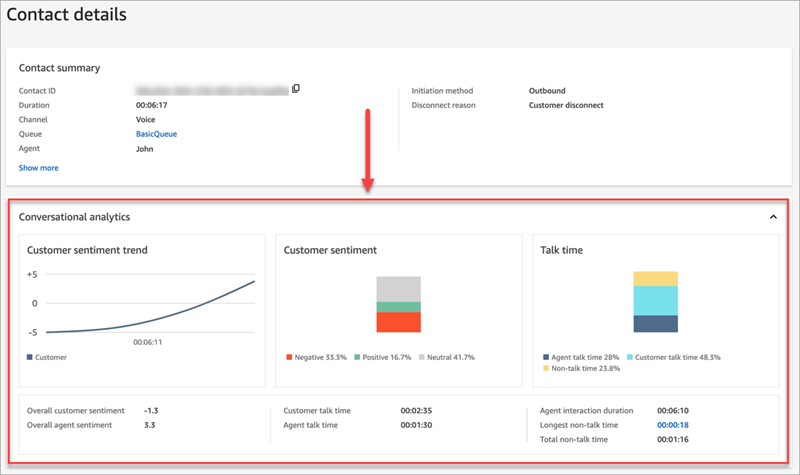Select the dark blue Agent talk segment
800x475 pixels.
click(656, 323)
